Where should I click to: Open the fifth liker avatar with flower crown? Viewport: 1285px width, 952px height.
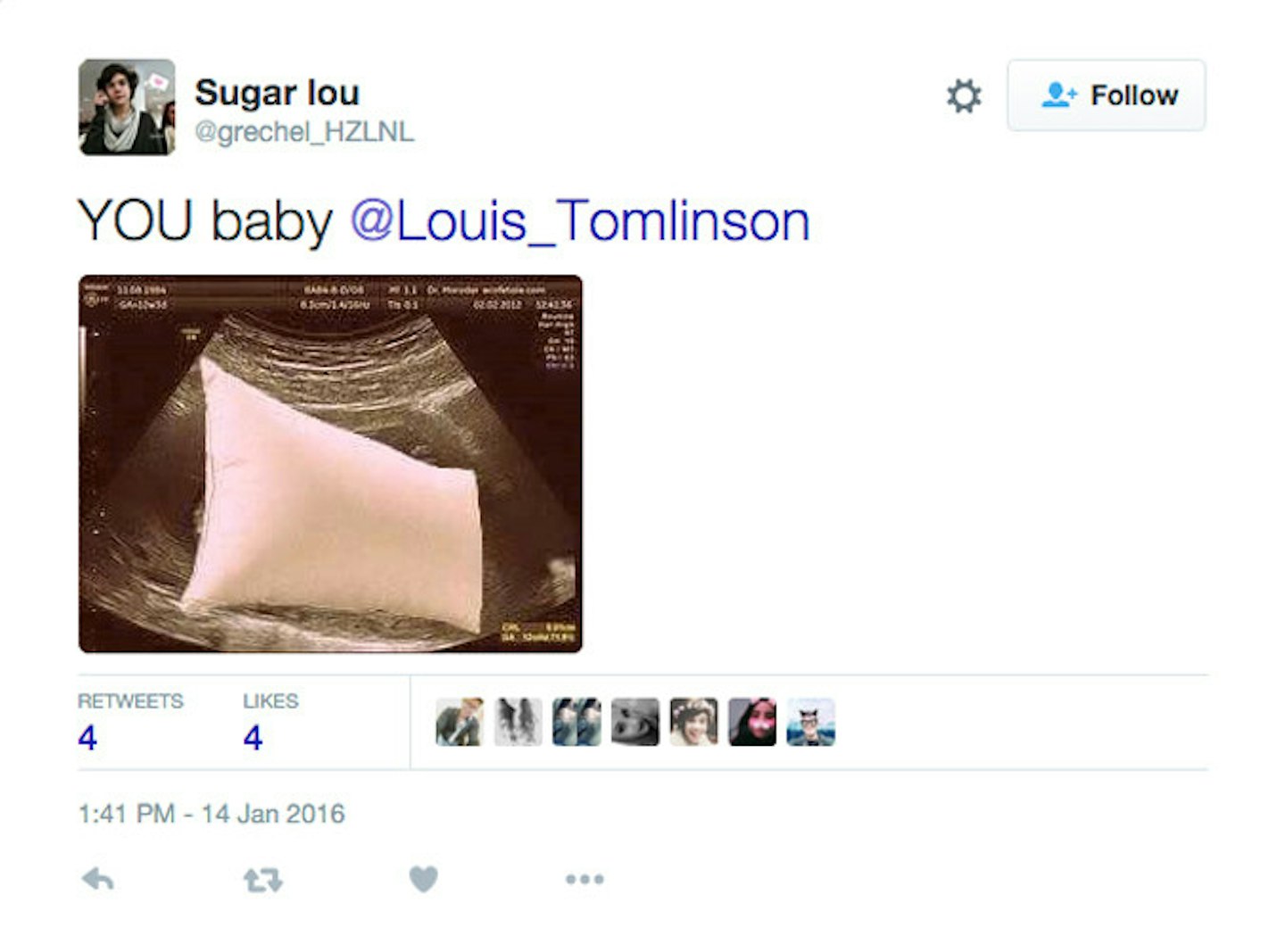coord(694,722)
